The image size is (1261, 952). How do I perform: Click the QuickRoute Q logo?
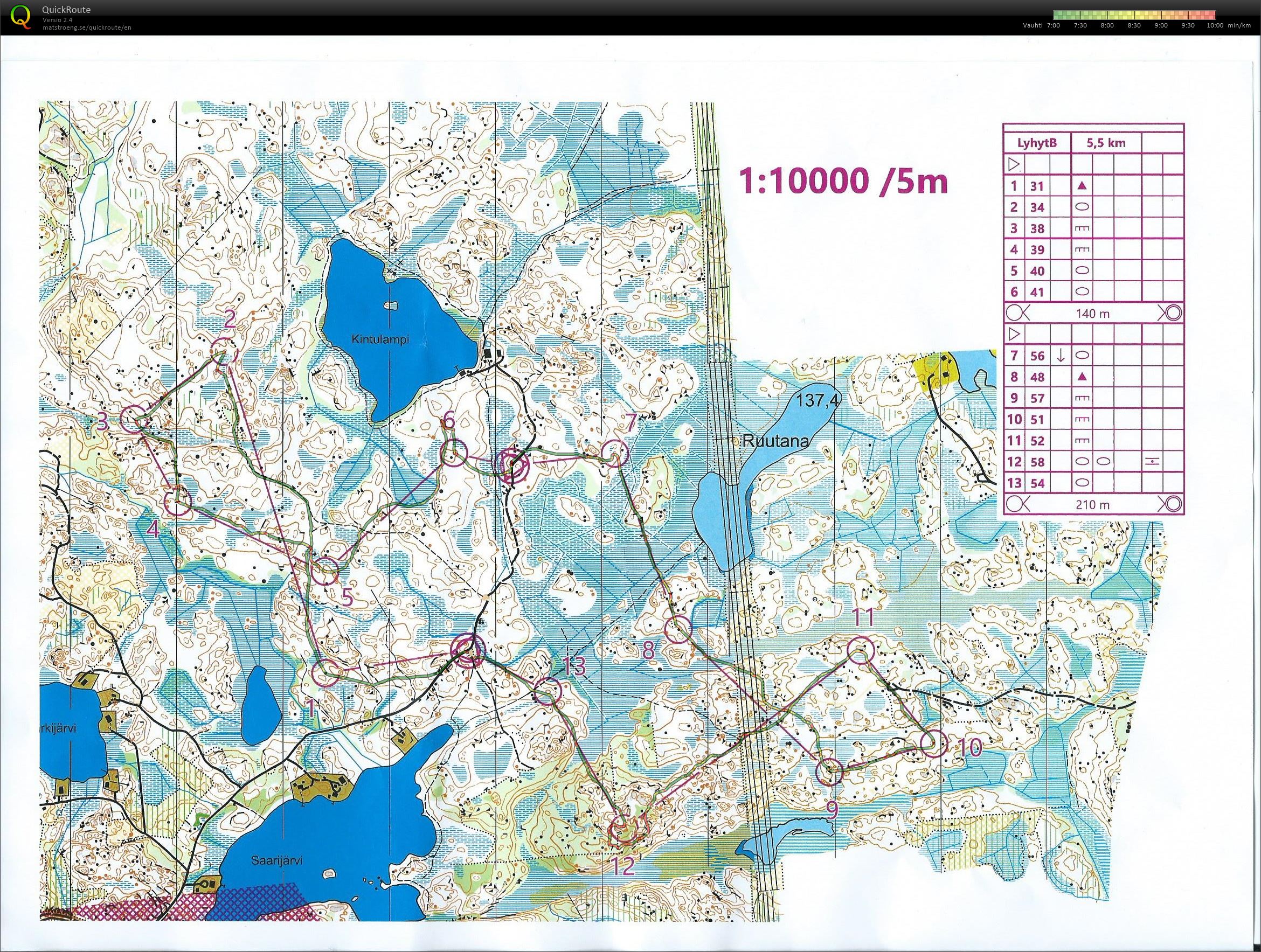tap(20, 16)
